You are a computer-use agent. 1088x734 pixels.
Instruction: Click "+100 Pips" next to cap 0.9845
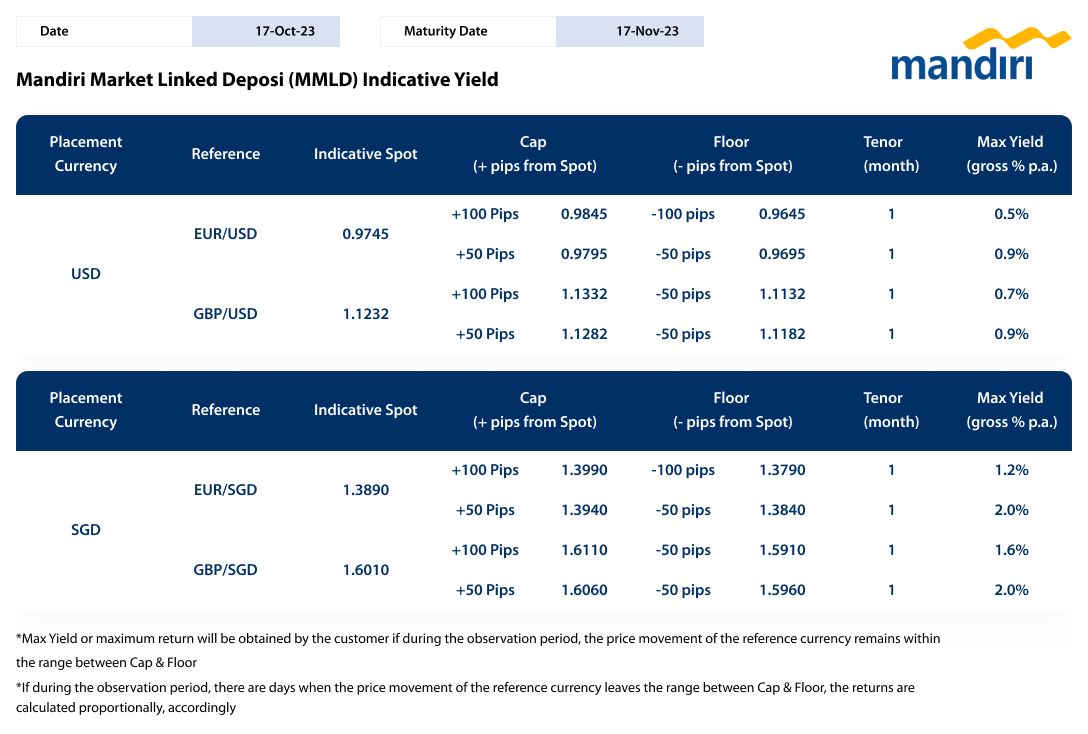pos(485,214)
